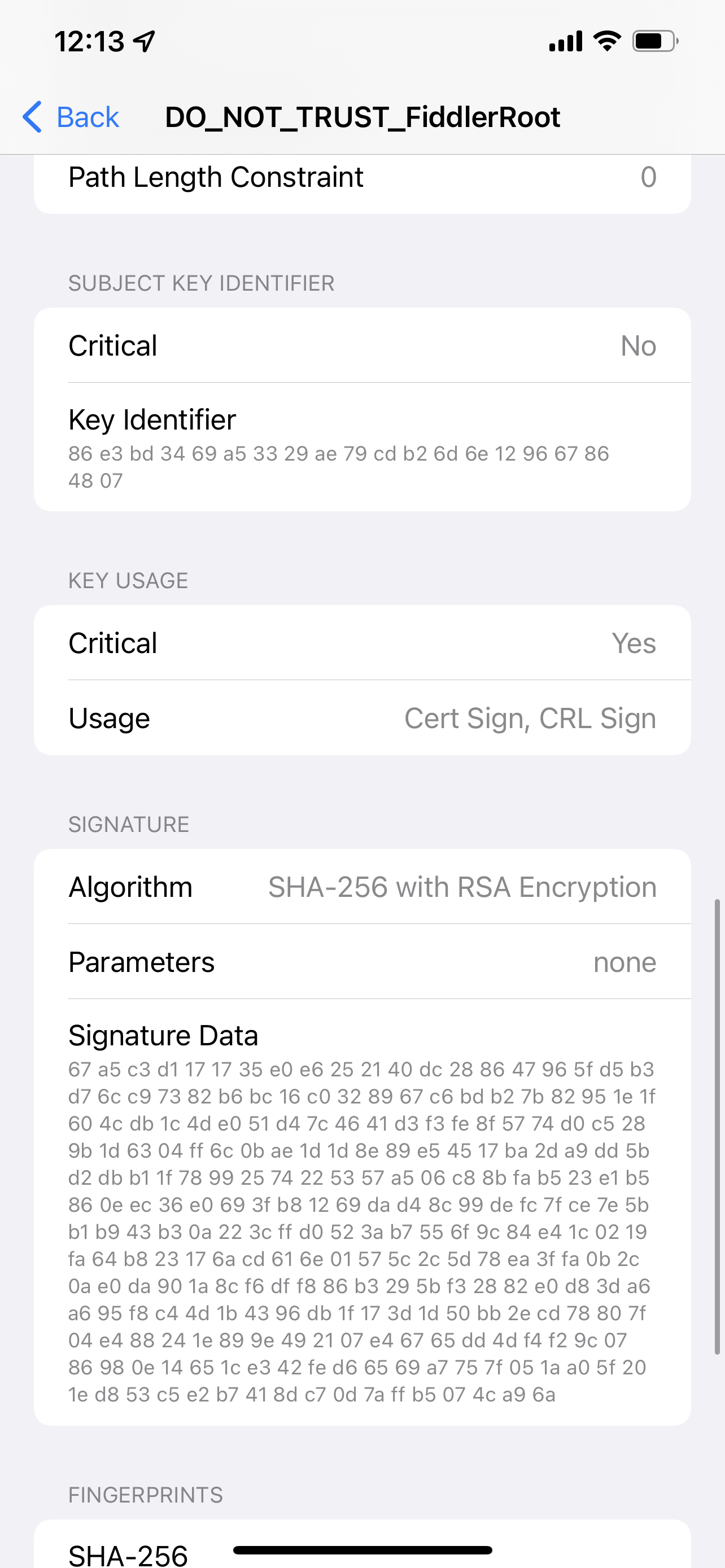Tap the DO_NOT_TRUST_FiddlerRoot title

[x=362, y=117]
